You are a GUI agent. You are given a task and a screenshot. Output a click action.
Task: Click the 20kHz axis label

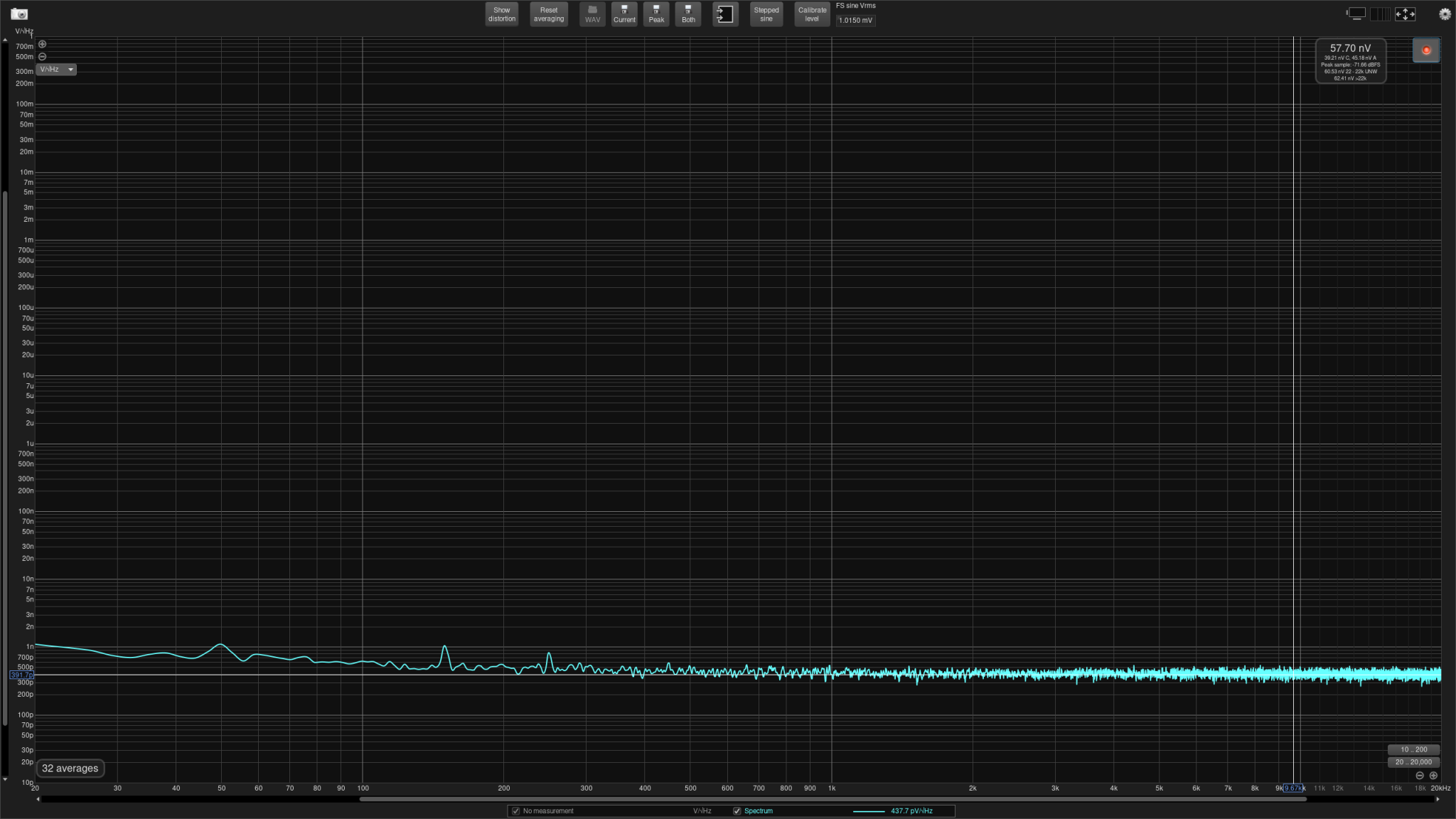click(1440, 788)
